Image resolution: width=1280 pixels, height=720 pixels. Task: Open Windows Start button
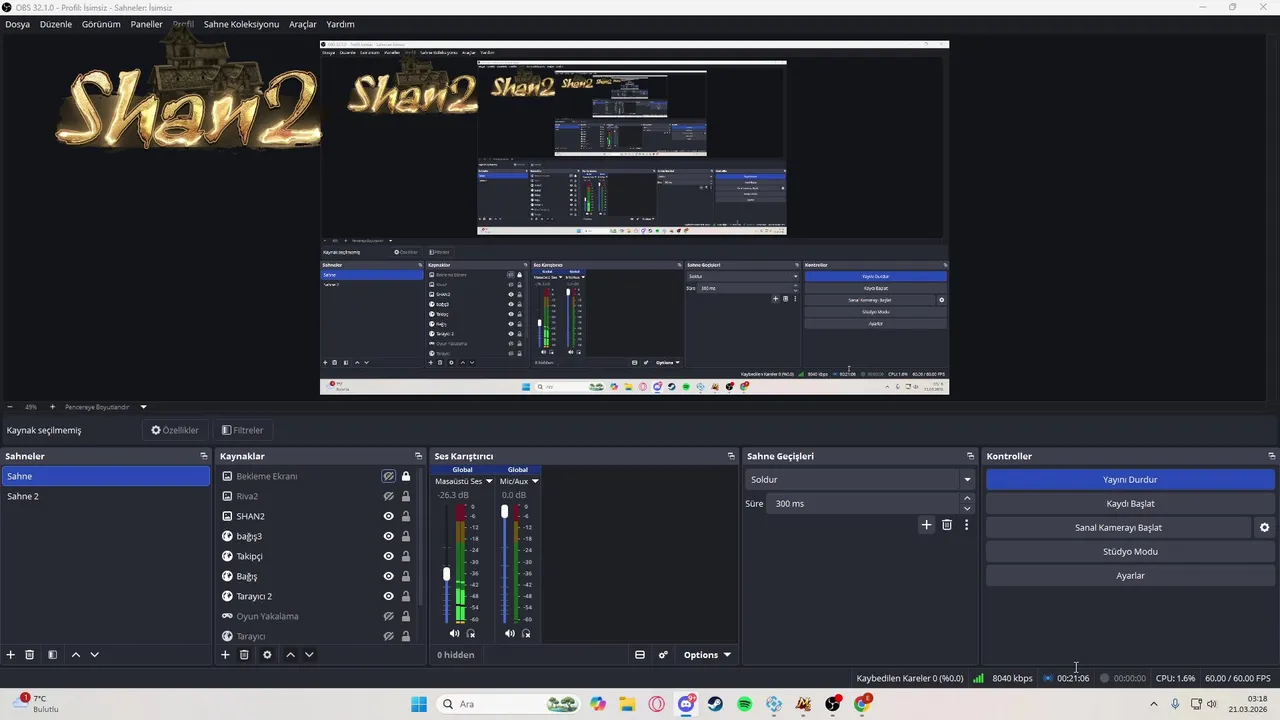coord(419,704)
